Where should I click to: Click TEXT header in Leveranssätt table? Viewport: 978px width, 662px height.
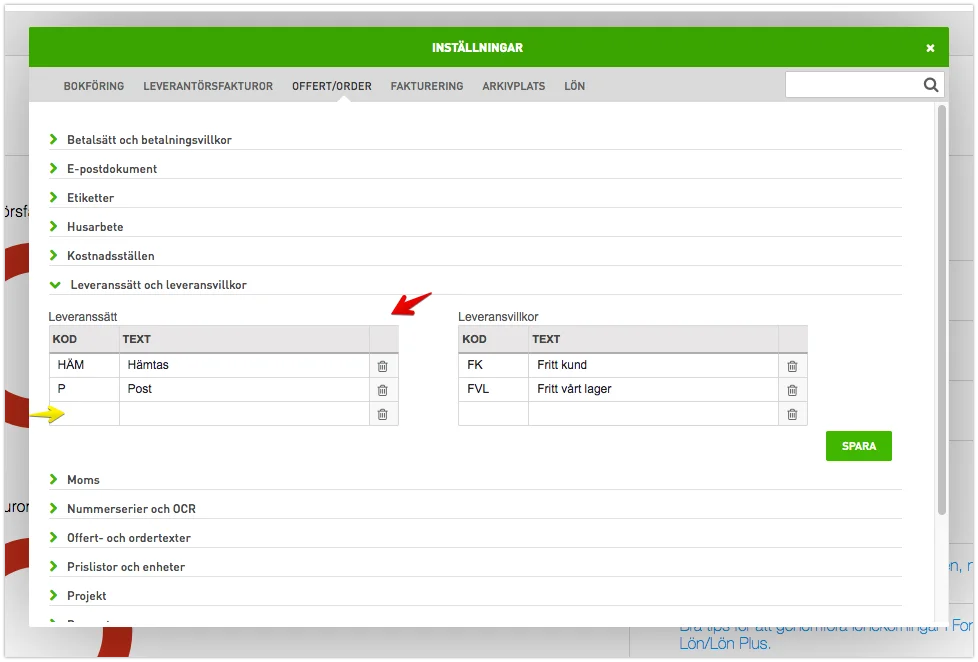[244, 339]
